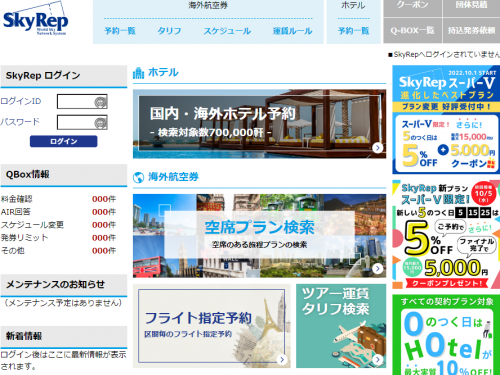Click the クーポン button
Screen dimensions: 500x375
pos(412,8)
